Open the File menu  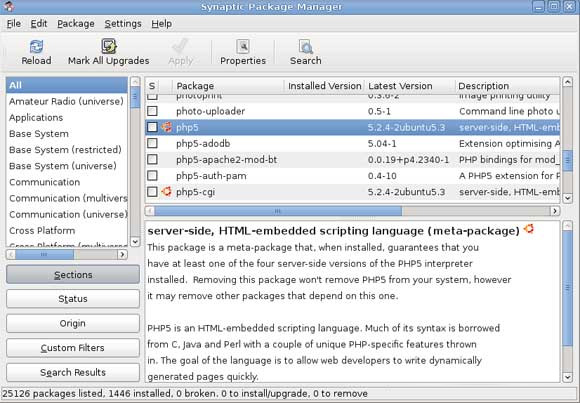pos(14,24)
